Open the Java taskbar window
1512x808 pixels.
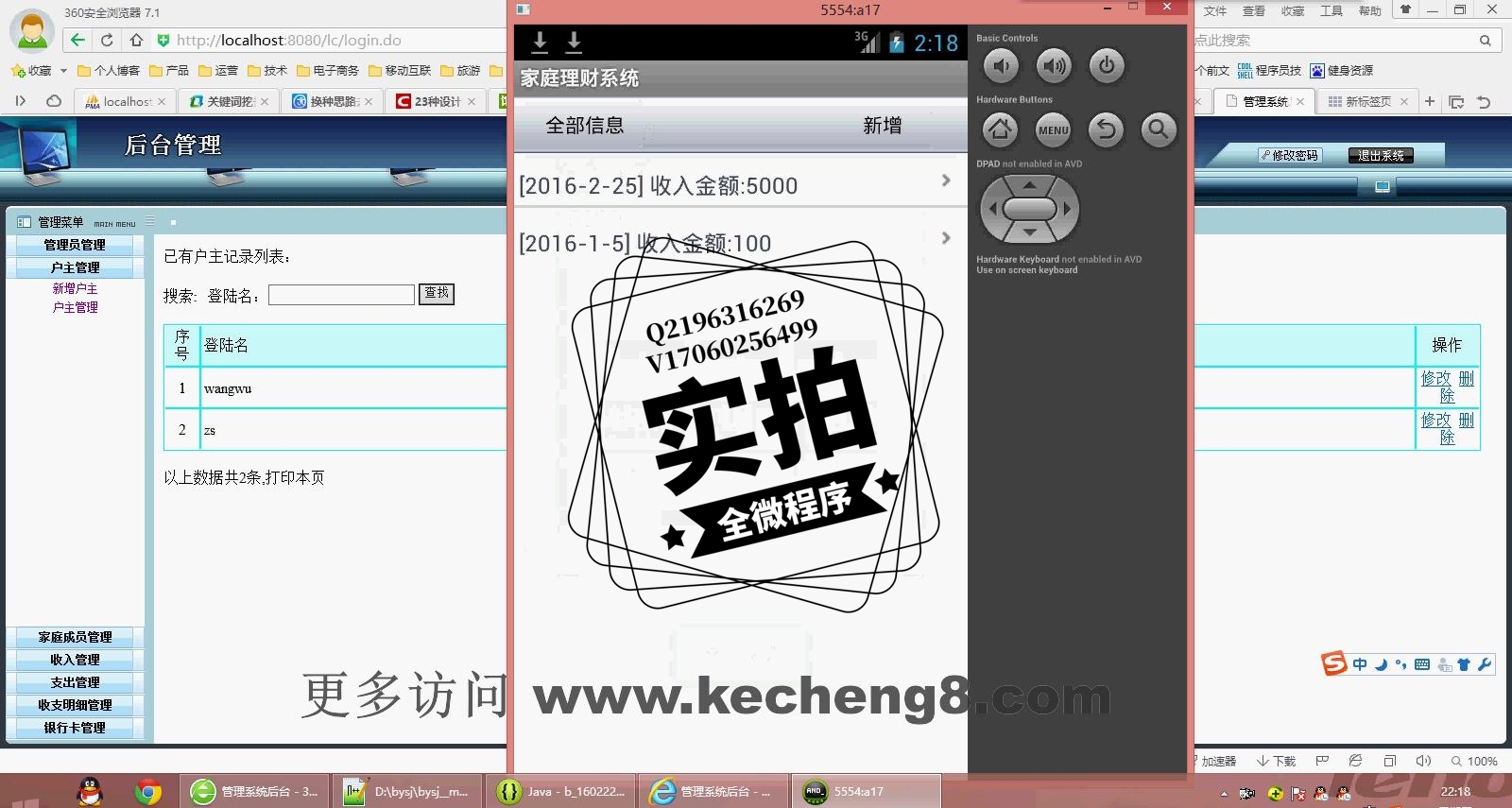point(560,791)
